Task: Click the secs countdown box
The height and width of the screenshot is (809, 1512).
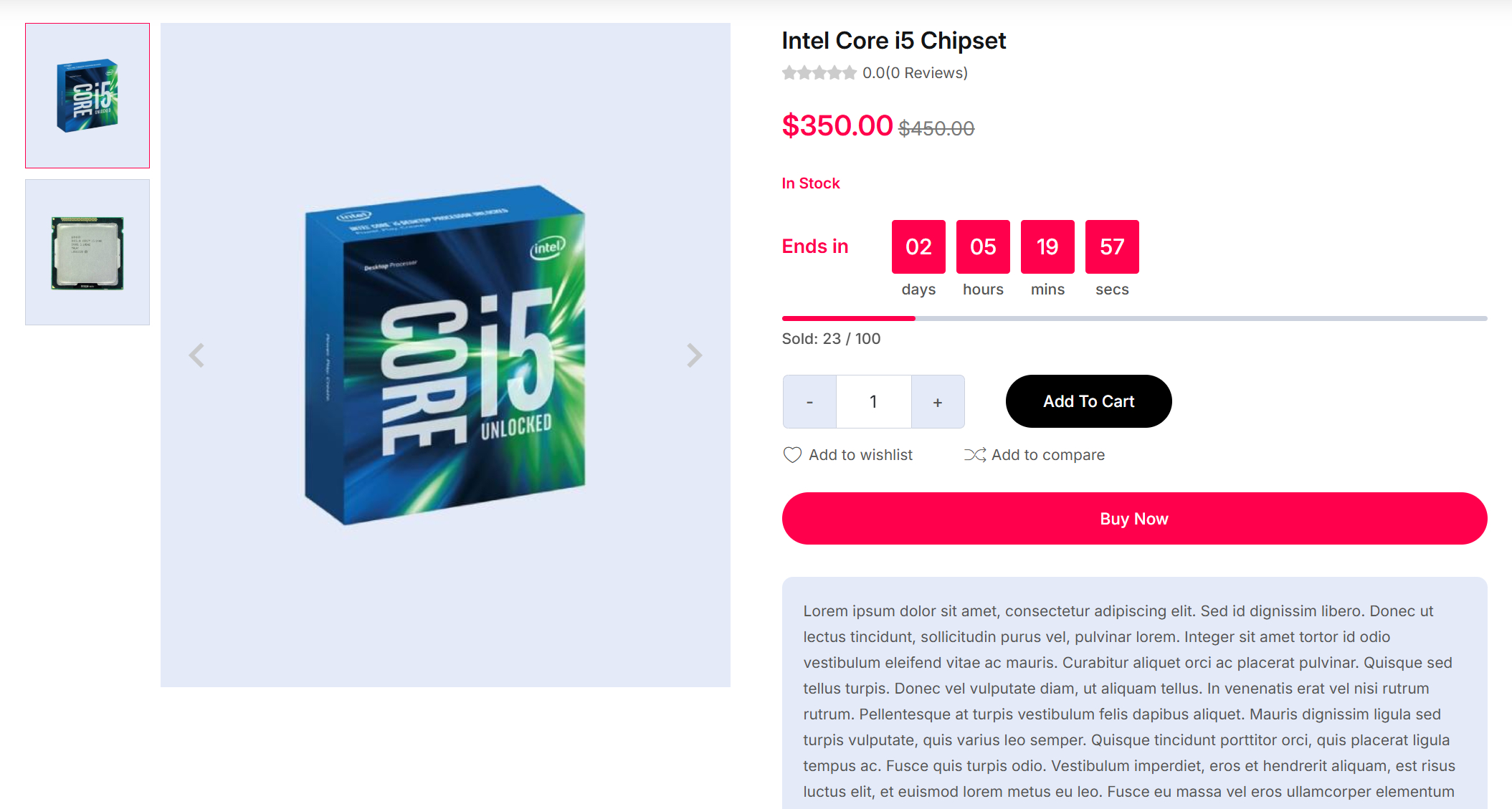Action: pyautogui.click(x=1112, y=247)
